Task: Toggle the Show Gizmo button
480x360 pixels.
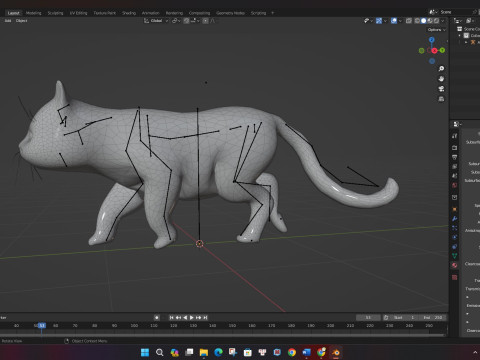Action: coord(379,21)
